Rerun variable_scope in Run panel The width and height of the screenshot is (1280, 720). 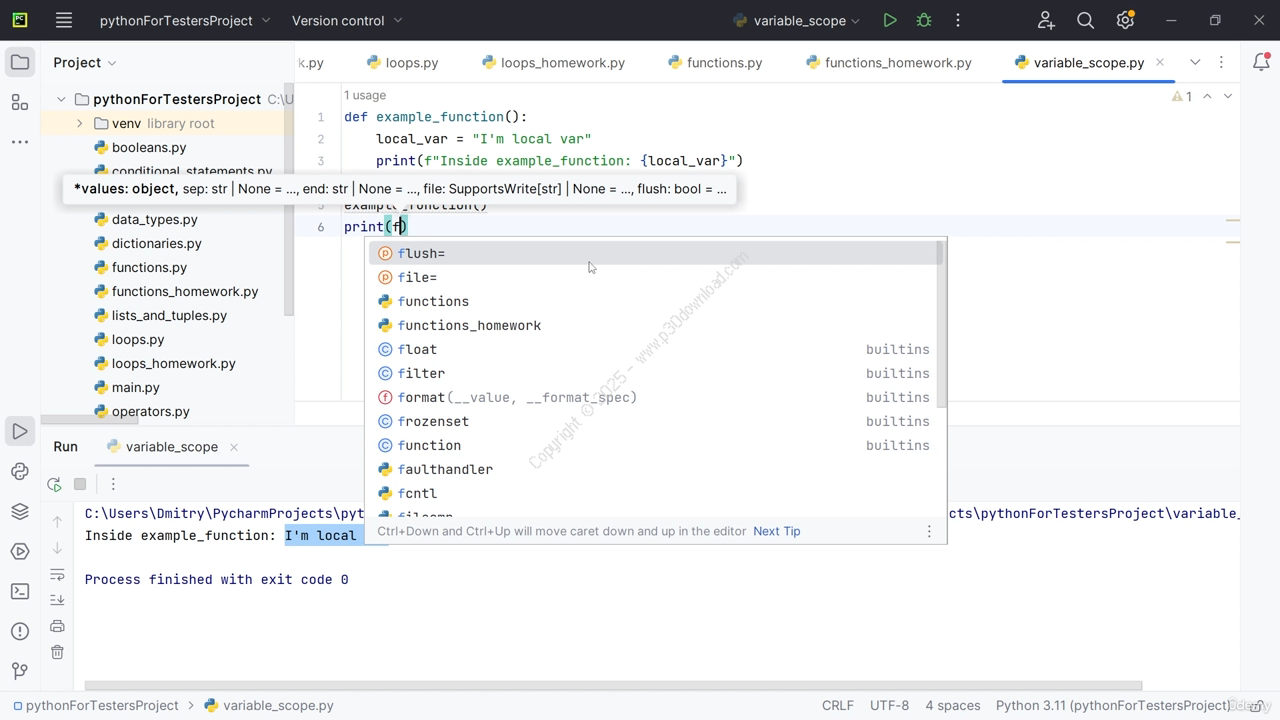(54, 484)
